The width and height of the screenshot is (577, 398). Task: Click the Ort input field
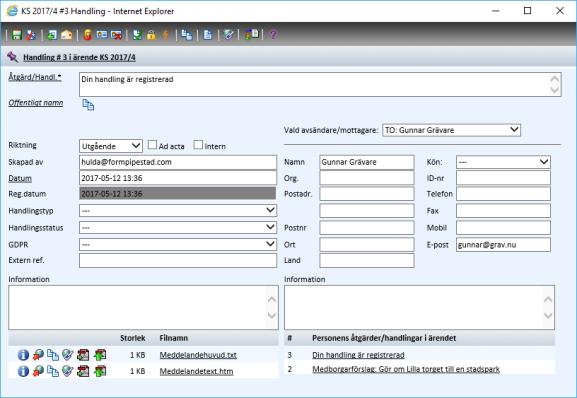tap(367, 245)
